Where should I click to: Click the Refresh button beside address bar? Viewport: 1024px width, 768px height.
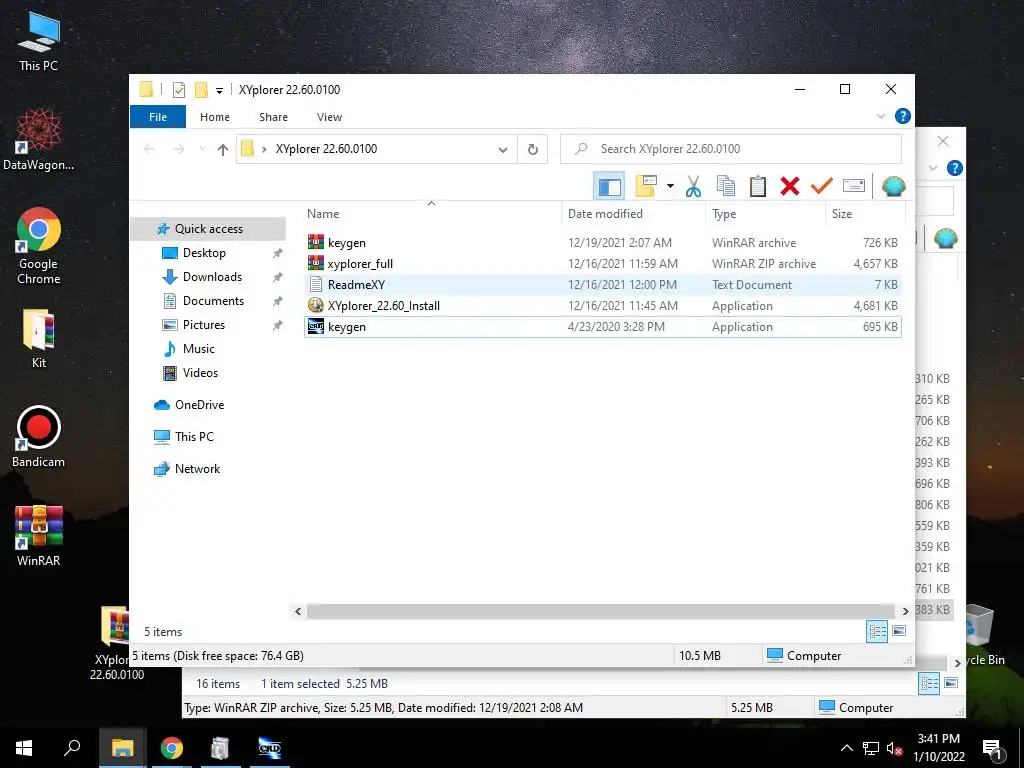tap(533, 150)
